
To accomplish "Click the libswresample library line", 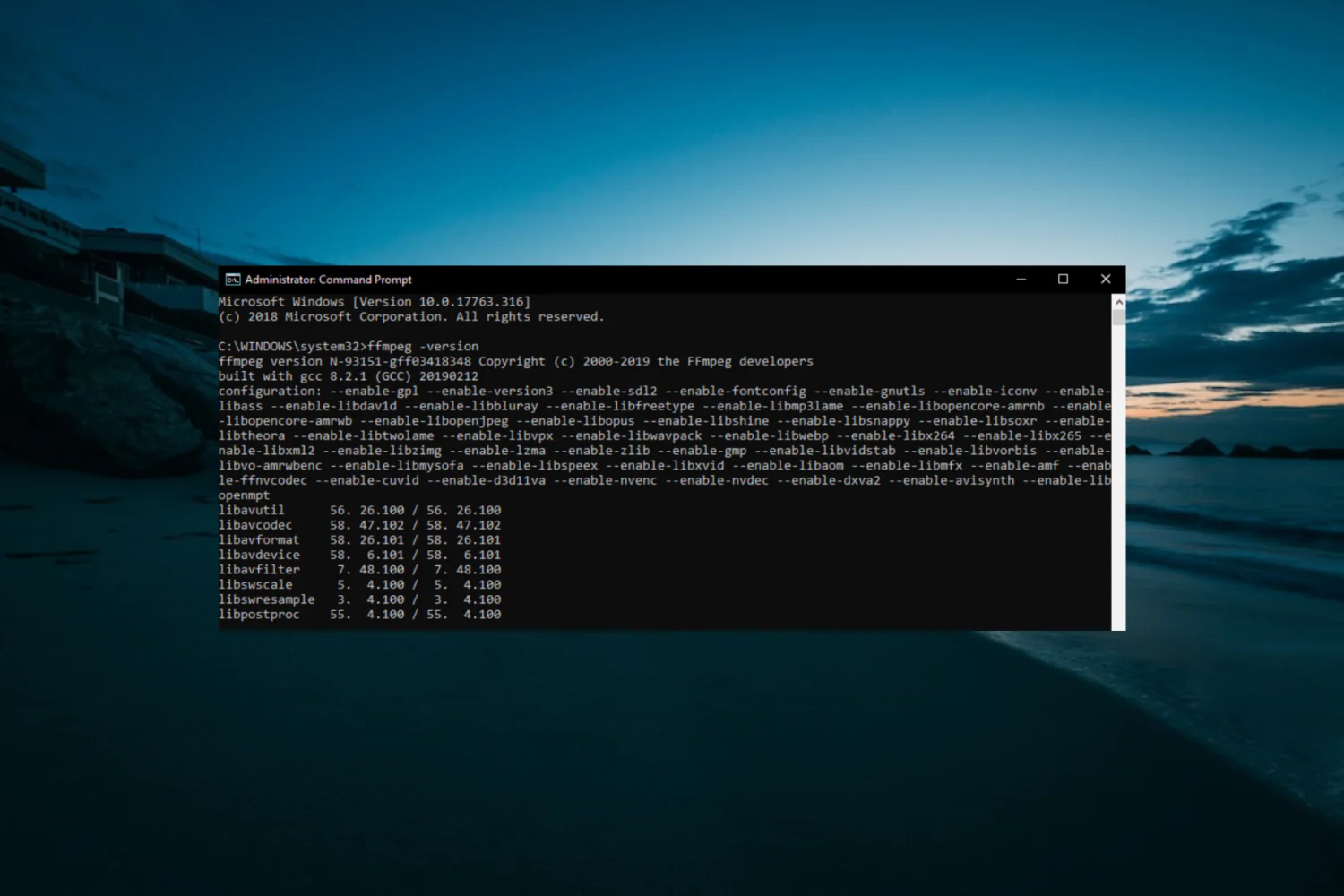I will click(358, 599).
